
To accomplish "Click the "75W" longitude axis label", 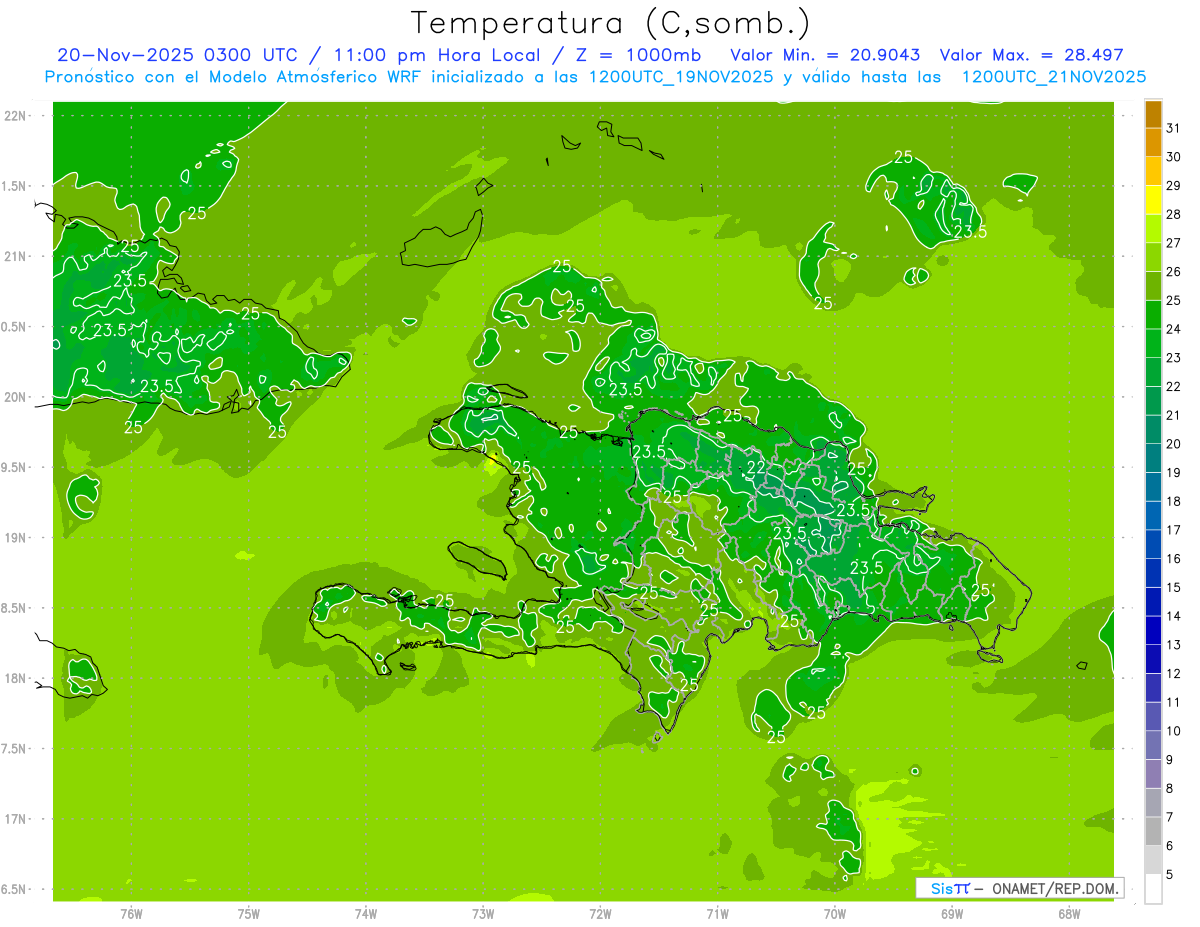I will point(249,914).
